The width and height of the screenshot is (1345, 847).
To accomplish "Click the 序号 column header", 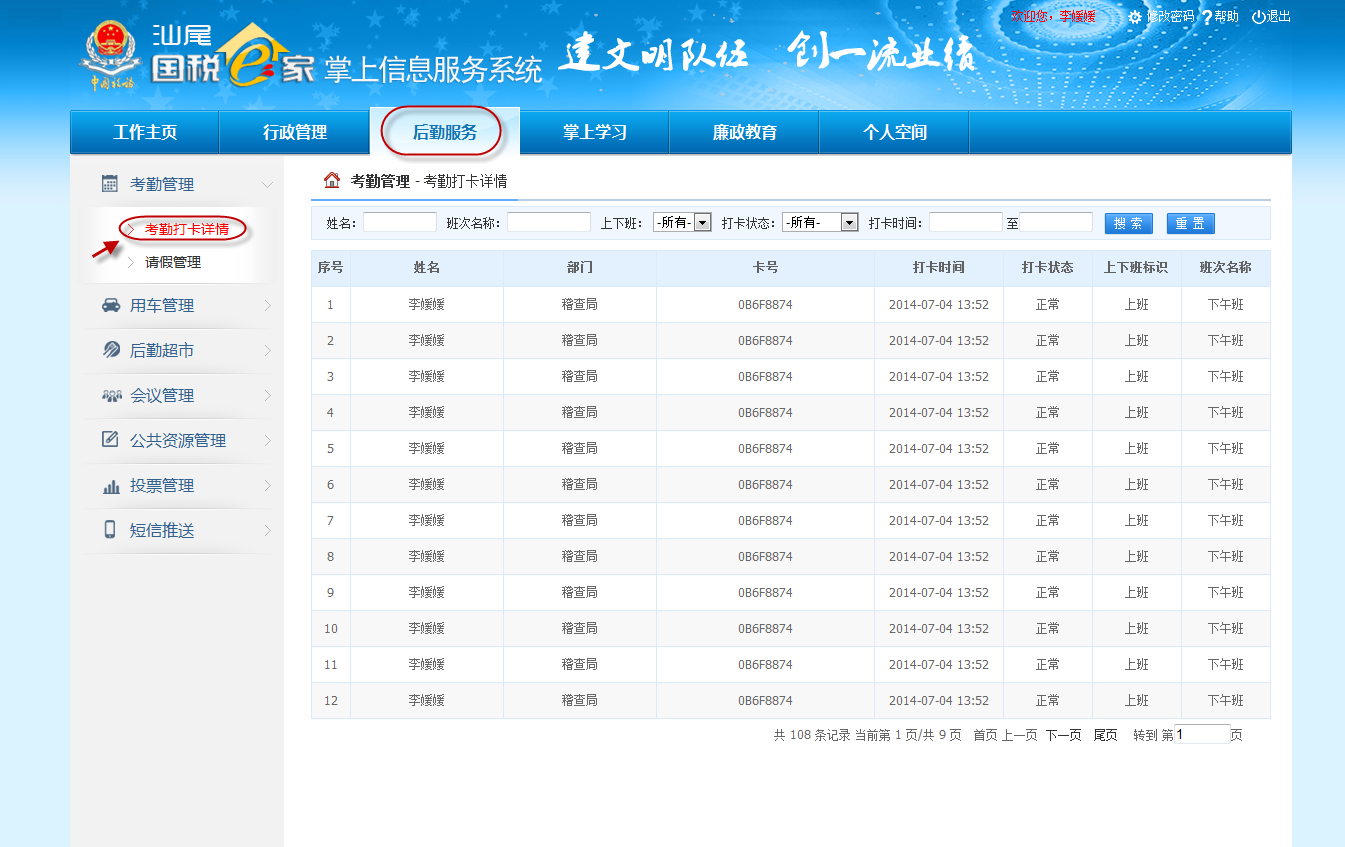I will (331, 268).
